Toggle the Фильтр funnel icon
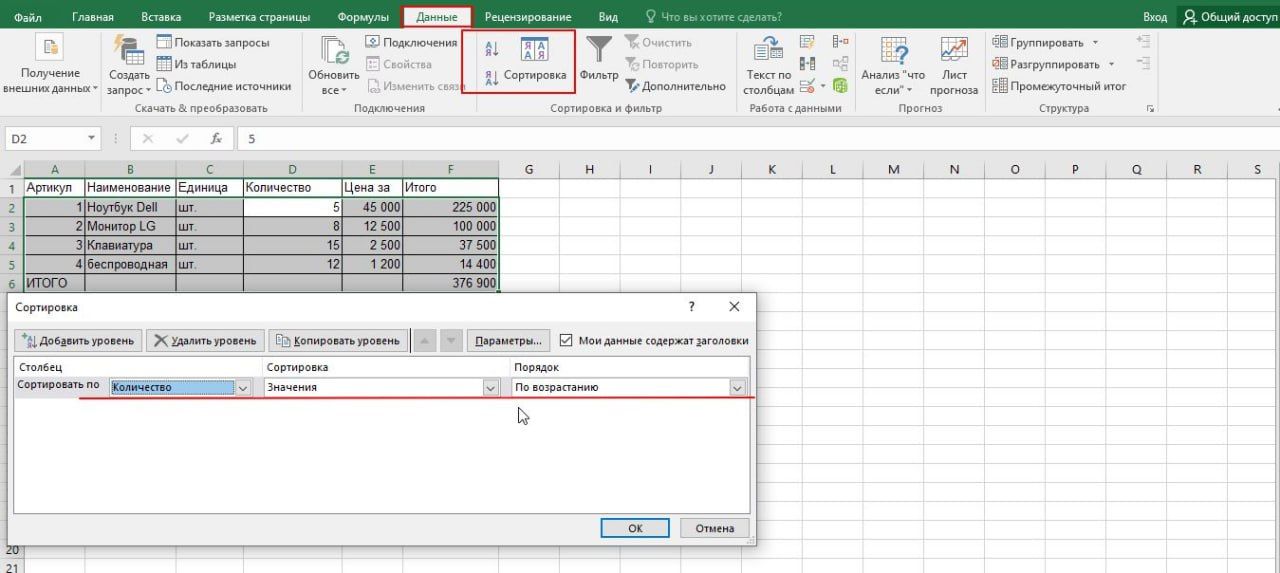 pyautogui.click(x=599, y=50)
